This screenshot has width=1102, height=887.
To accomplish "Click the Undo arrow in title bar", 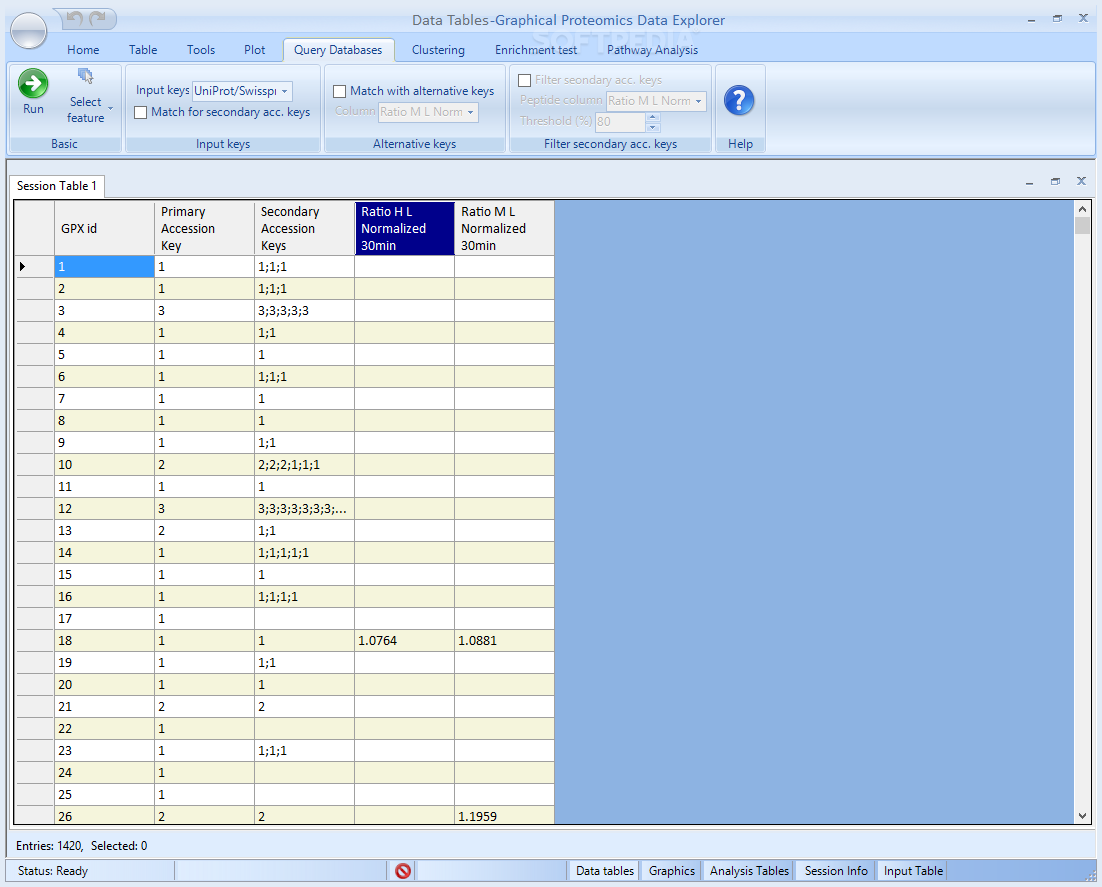I will pyautogui.click(x=76, y=18).
